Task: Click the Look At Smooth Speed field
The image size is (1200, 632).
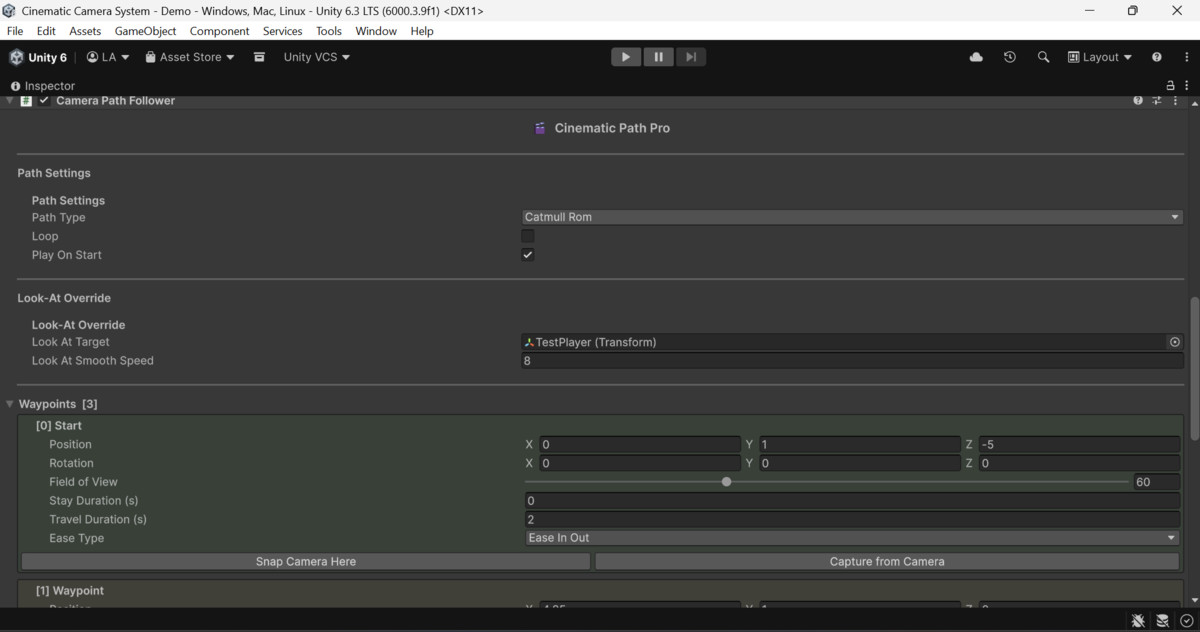Action: (x=852, y=361)
